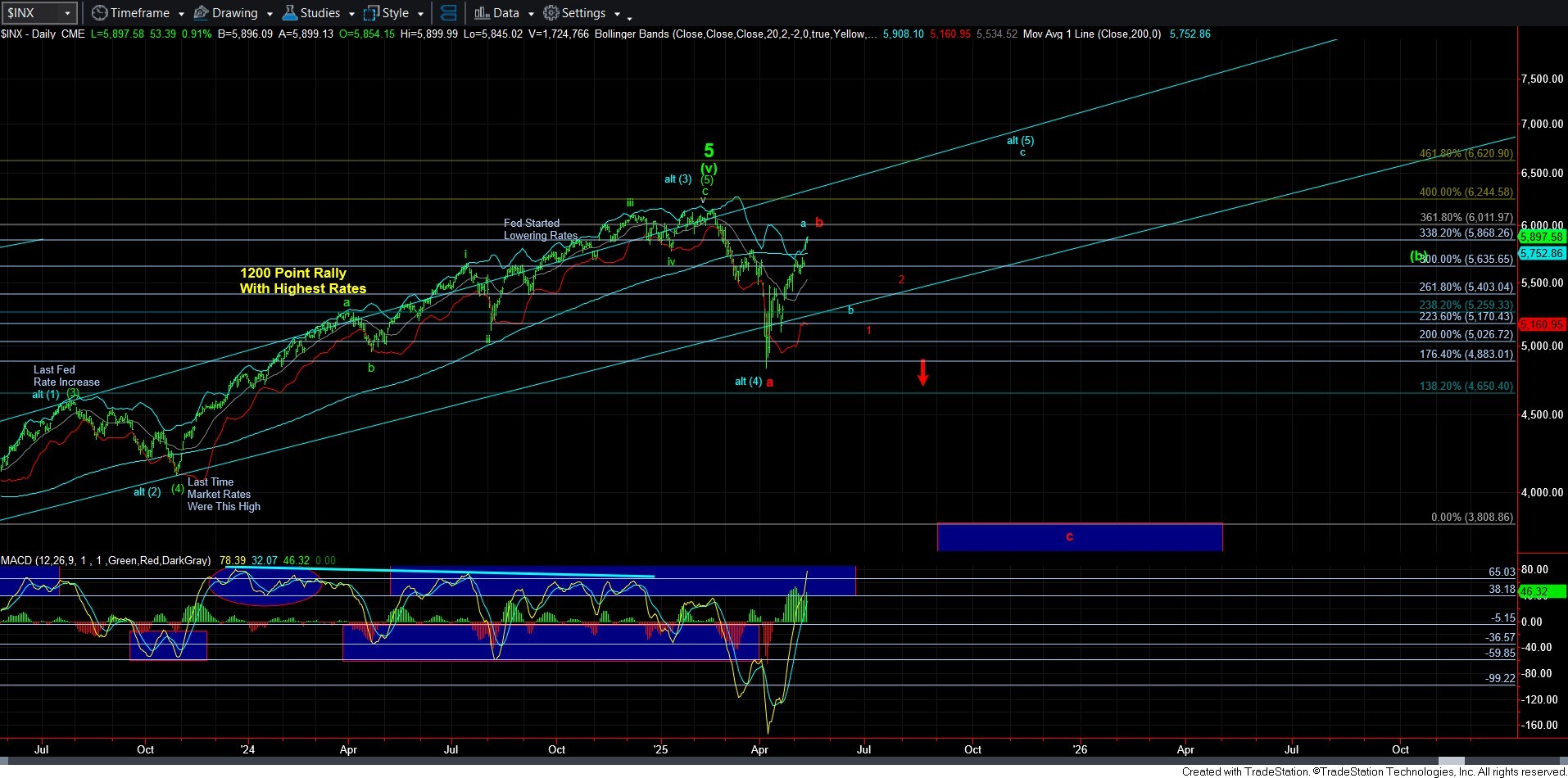The height and width of the screenshot is (778, 1568).
Task: Click the Data bar-chart icon
Action: click(482, 13)
